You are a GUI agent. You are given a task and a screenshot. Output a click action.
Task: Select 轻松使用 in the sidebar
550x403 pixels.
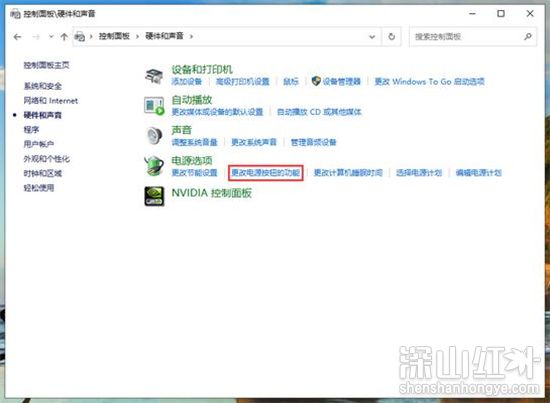coord(39,188)
